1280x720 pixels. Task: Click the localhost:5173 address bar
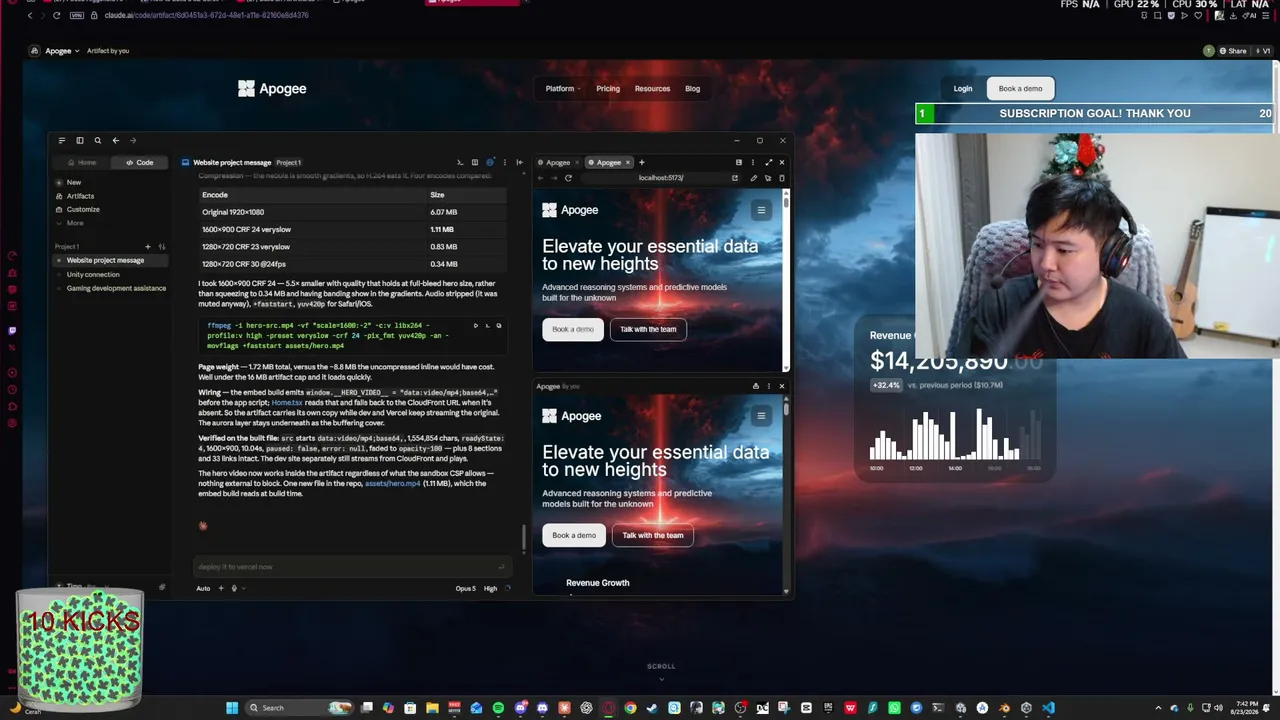[x=660, y=178]
